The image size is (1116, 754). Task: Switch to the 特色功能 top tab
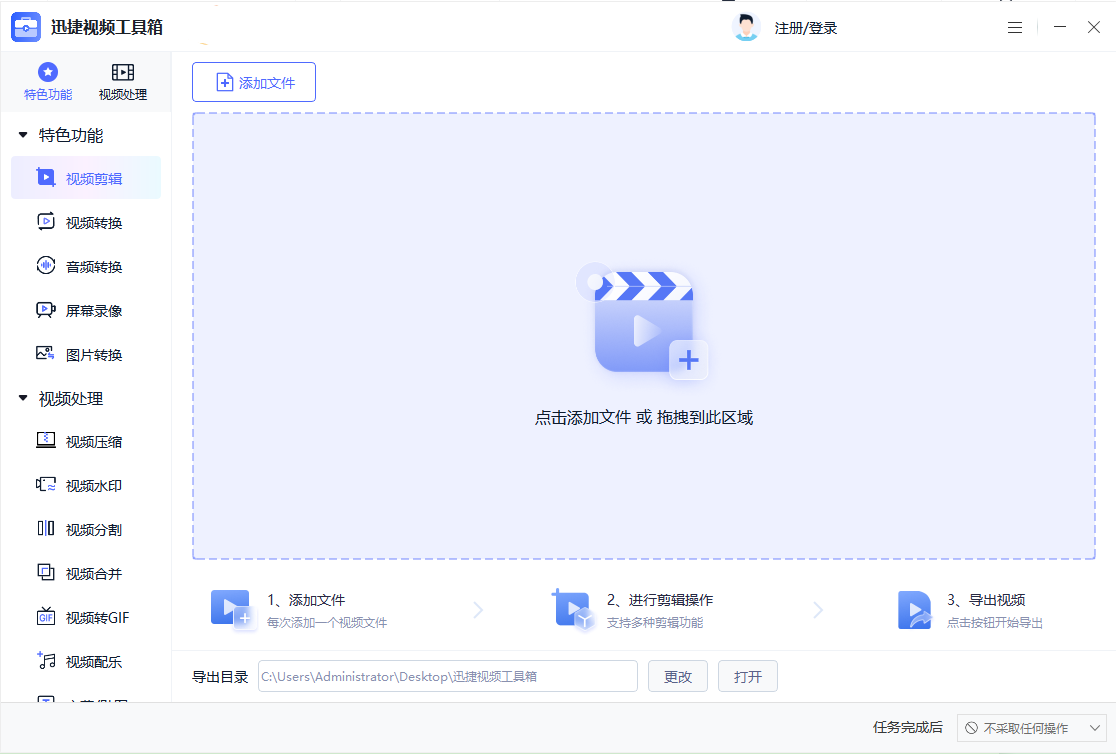pyautogui.click(x=47, y=80)
